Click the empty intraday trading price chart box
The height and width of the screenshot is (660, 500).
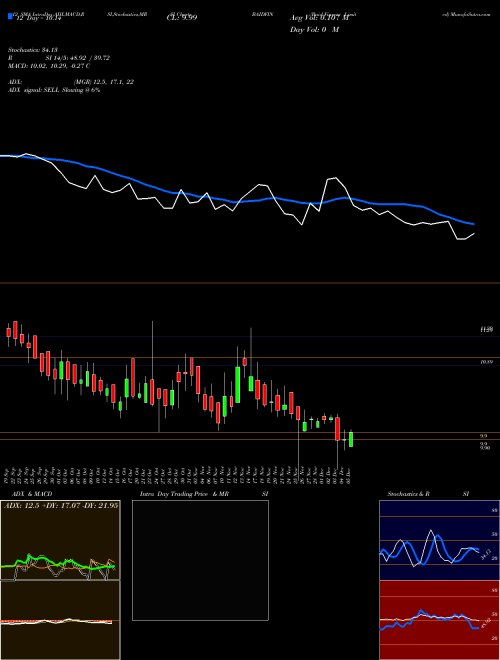[200, 560]
